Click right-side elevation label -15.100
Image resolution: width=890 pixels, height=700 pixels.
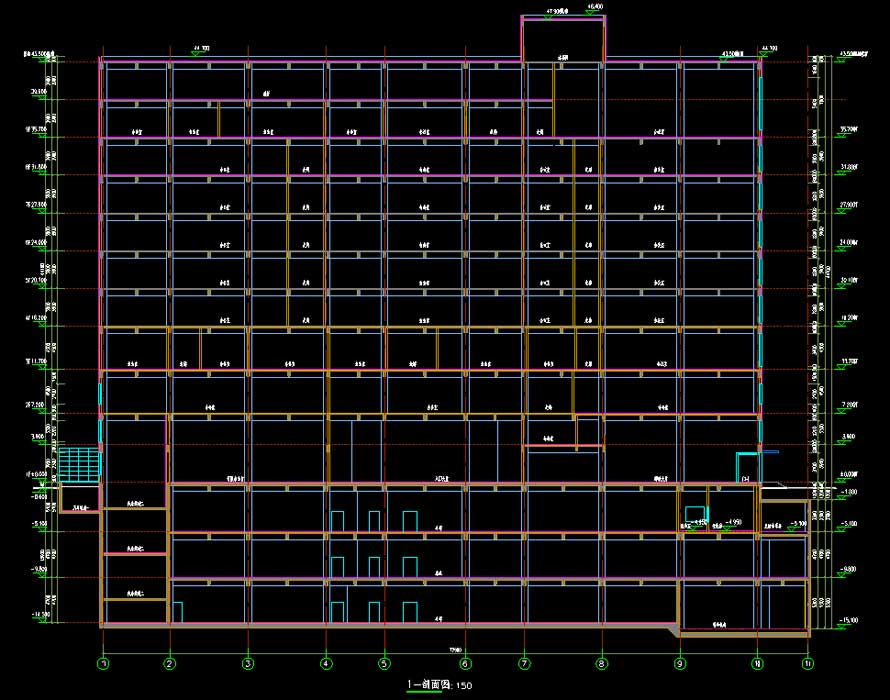click(x=850, y=621)
